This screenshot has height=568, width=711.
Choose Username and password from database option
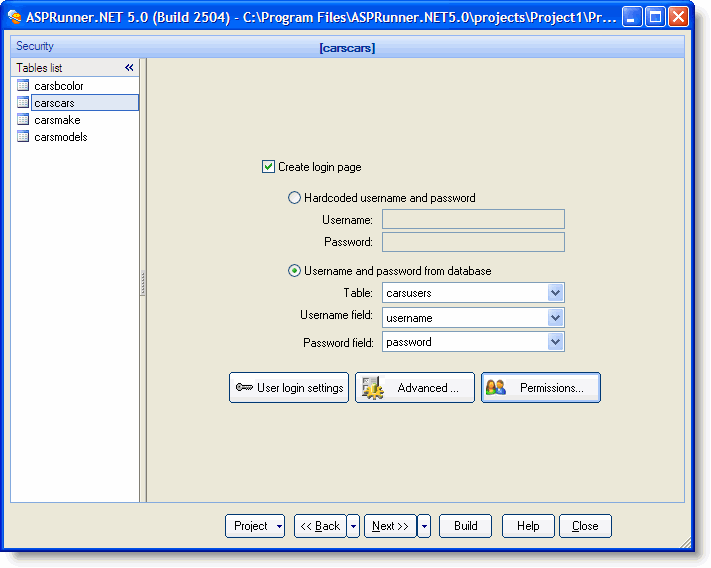click(294, 271)
